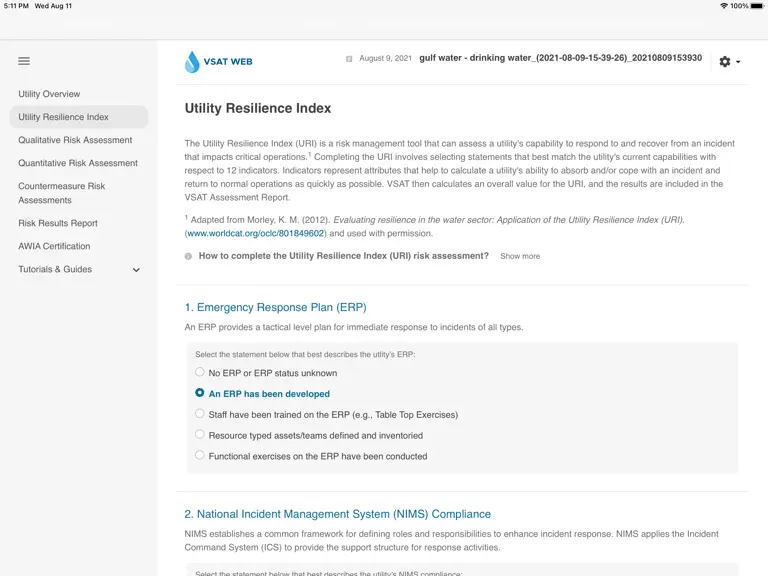
Task: Choose 'Staff have been trained on the ERP'
Action: point(199,414)
